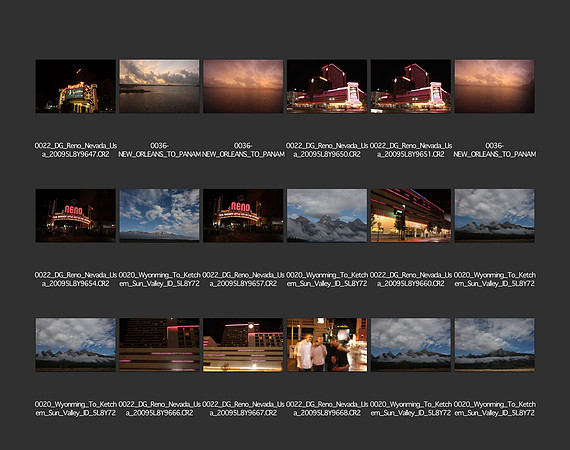The image size is (570, 450).
Task: Click the filename ending 2009SL8Y9650.CR2
Action: (x=327, y=150)
